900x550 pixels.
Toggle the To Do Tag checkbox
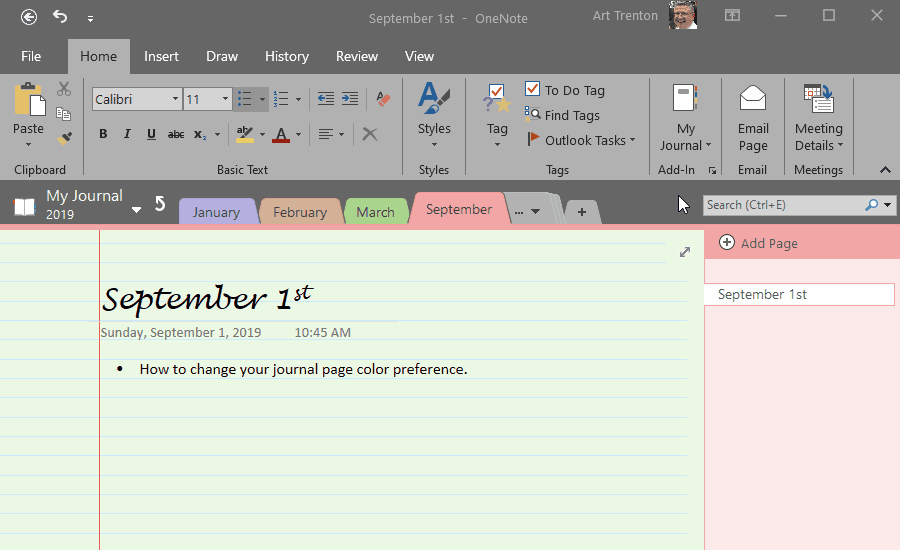(533, 89)
